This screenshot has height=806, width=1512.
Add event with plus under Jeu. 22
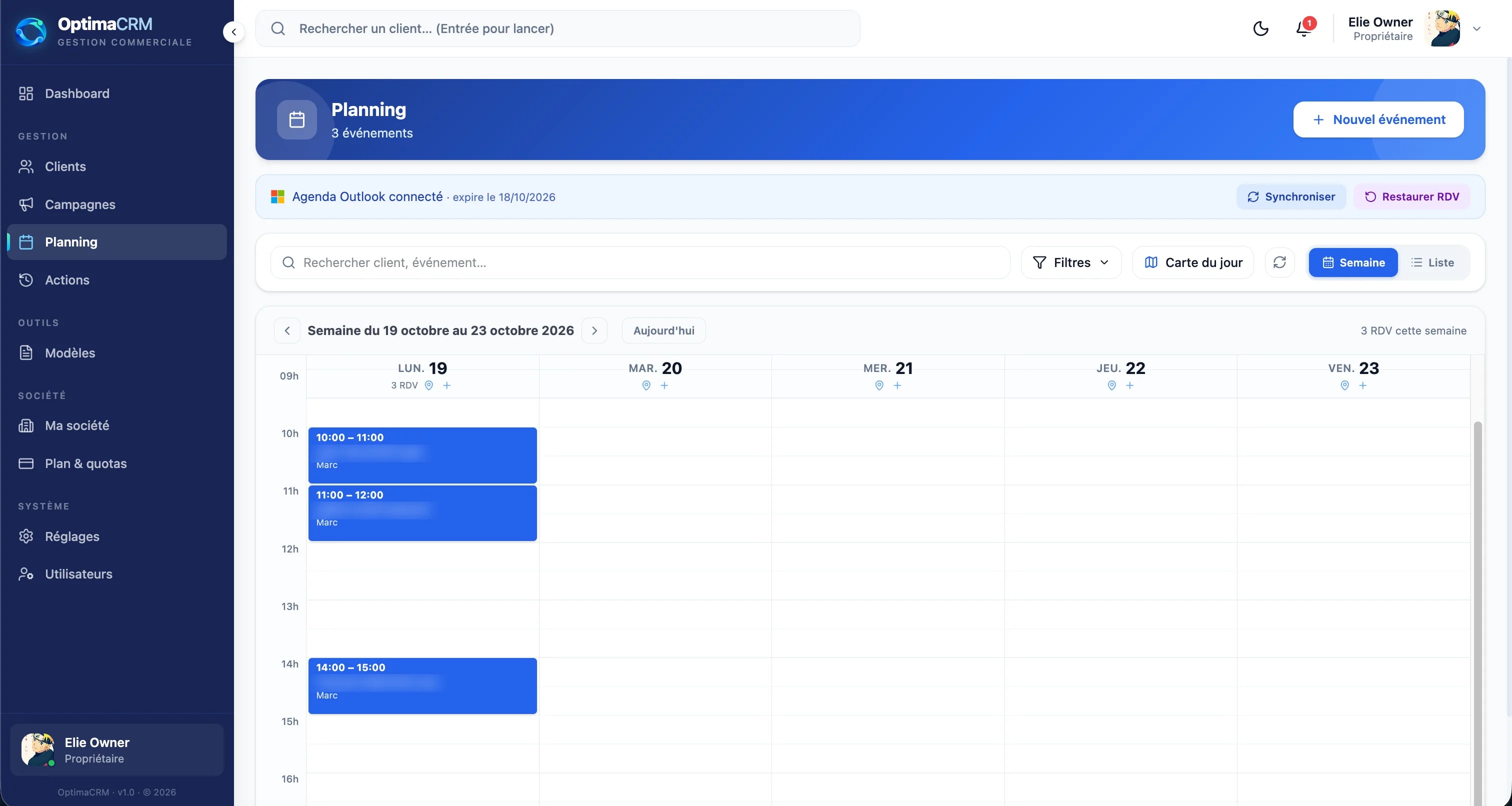click(x=1130, y=385)
